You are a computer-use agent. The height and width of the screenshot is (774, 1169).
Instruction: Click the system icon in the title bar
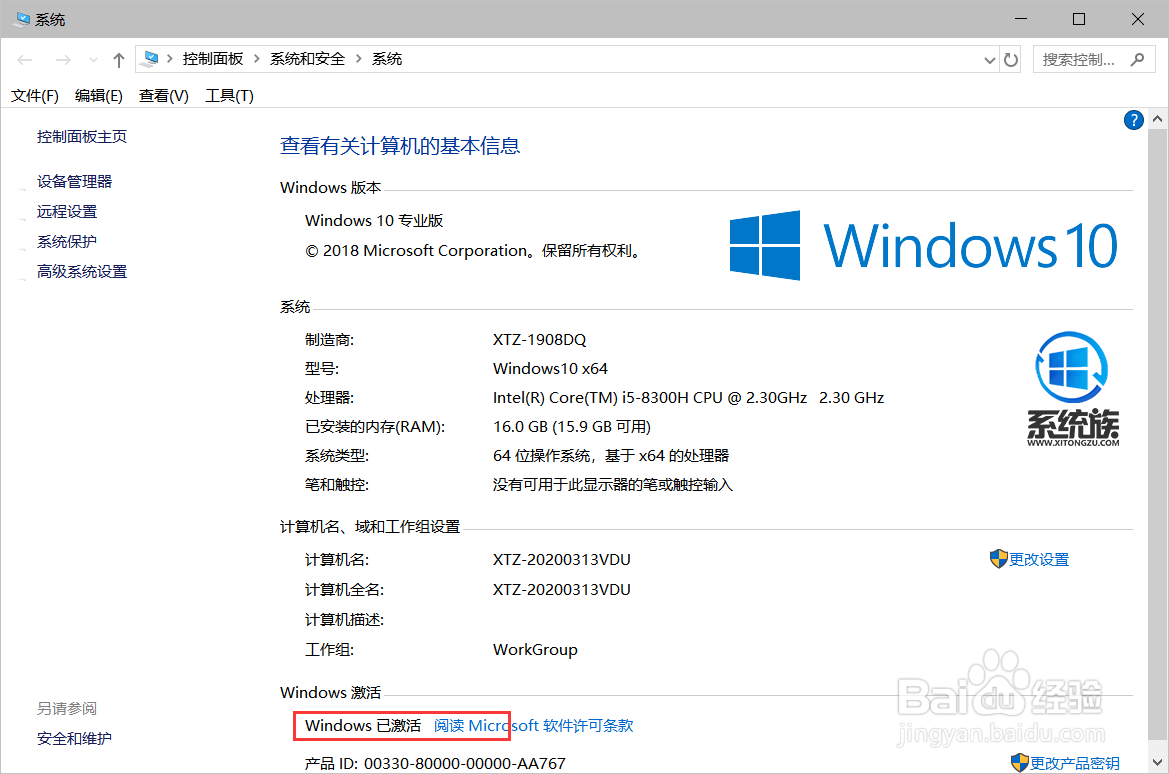22,19
